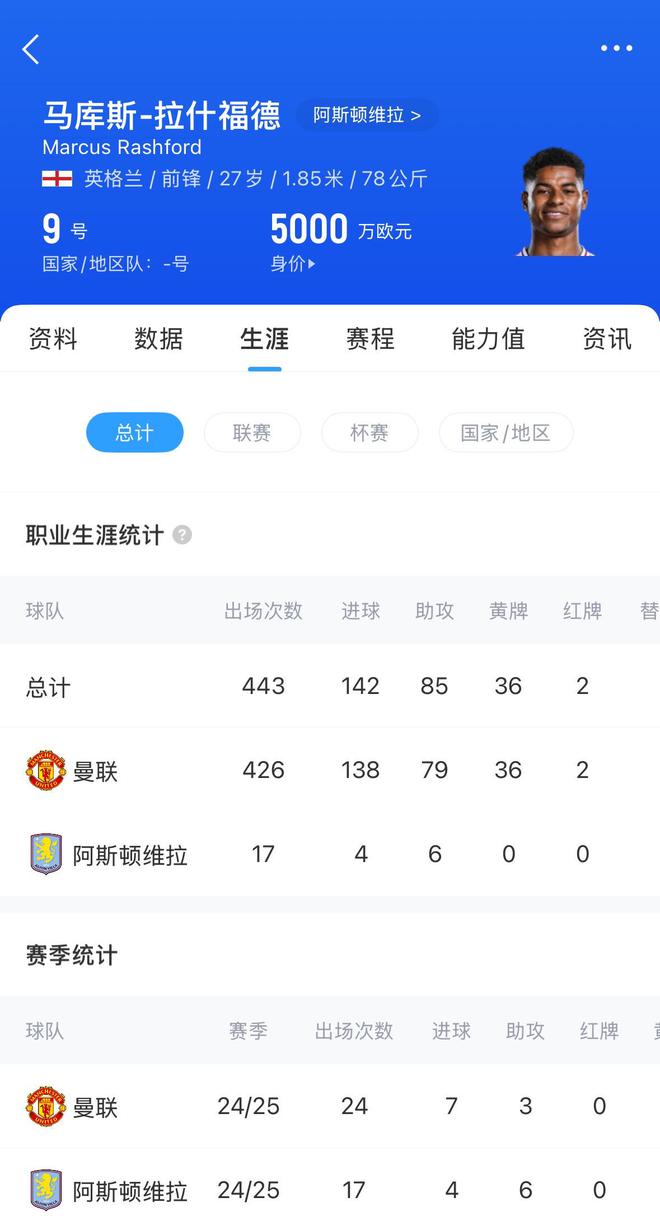The width and height of the screenshot is (660, 1230).
Task: Switch to the 赛程 tab
Action: click(370, 339)
